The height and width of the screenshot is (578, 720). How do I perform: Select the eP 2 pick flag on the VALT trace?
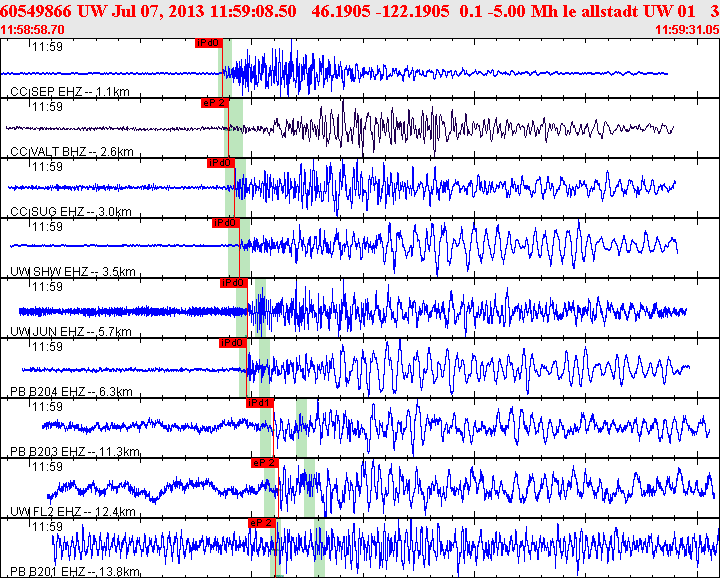coord(214,103)
